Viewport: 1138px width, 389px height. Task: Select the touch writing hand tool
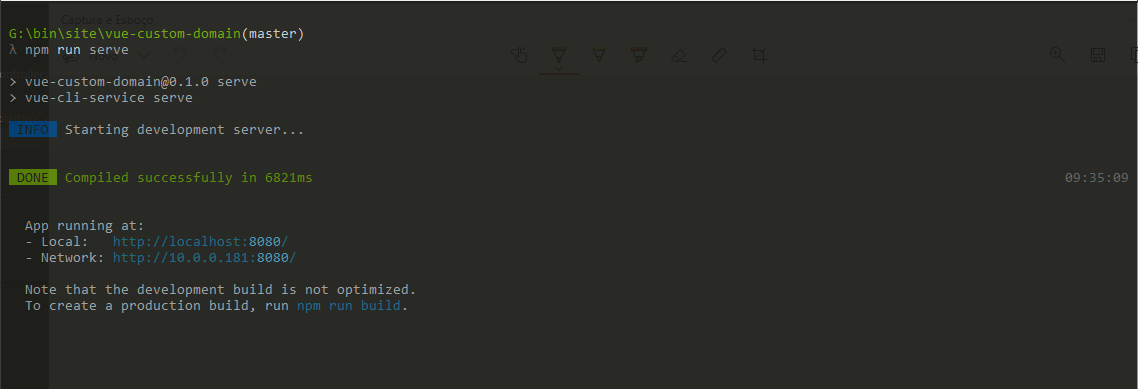[x=519, y=54]
